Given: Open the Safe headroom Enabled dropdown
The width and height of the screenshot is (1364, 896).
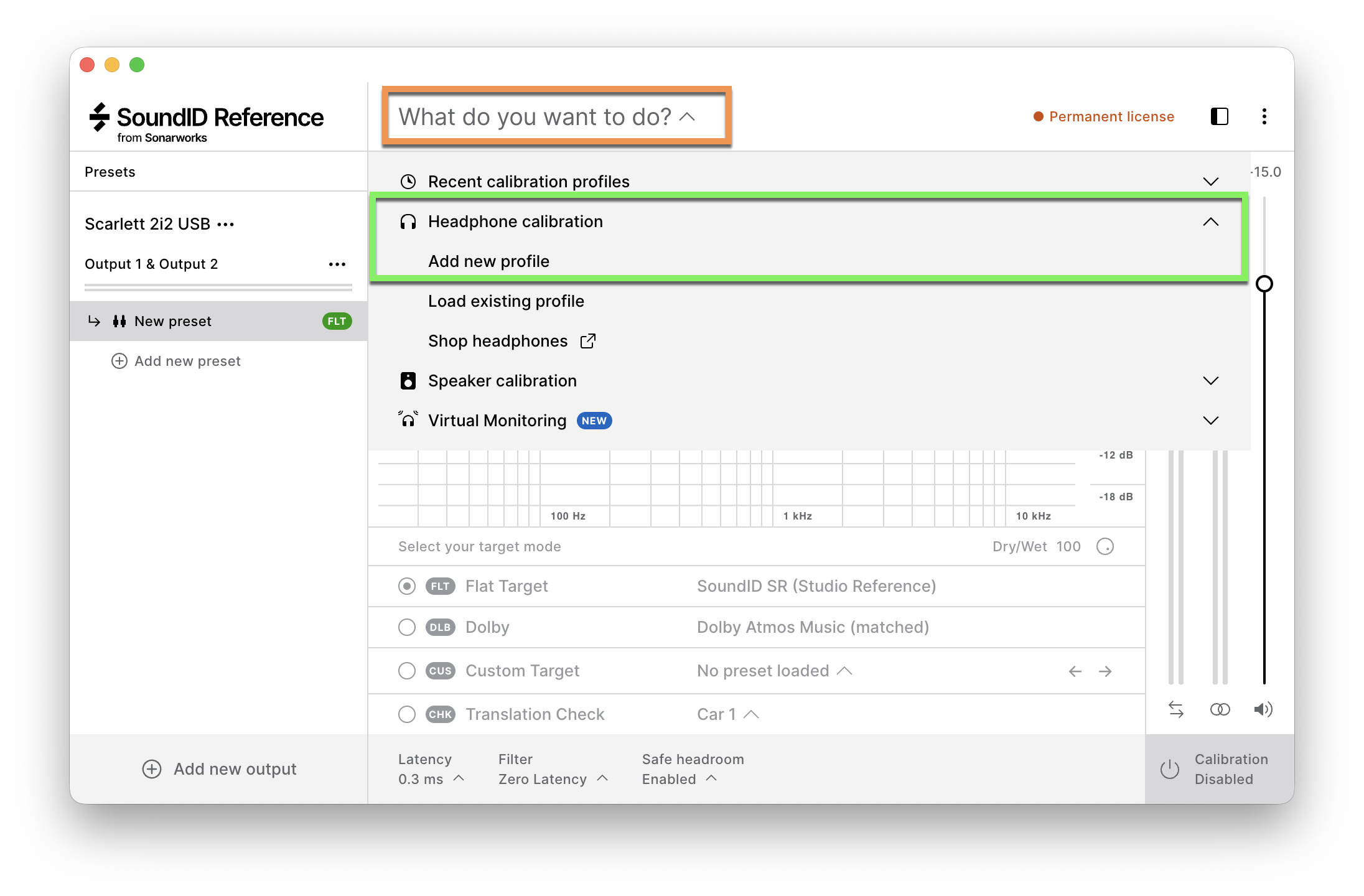Looking at the screenshot, I should (x=680, y=779).
